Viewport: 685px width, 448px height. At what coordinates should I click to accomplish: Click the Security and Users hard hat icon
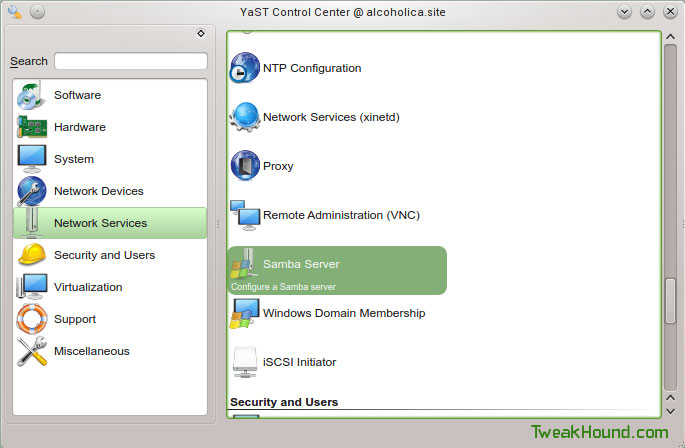31,255
